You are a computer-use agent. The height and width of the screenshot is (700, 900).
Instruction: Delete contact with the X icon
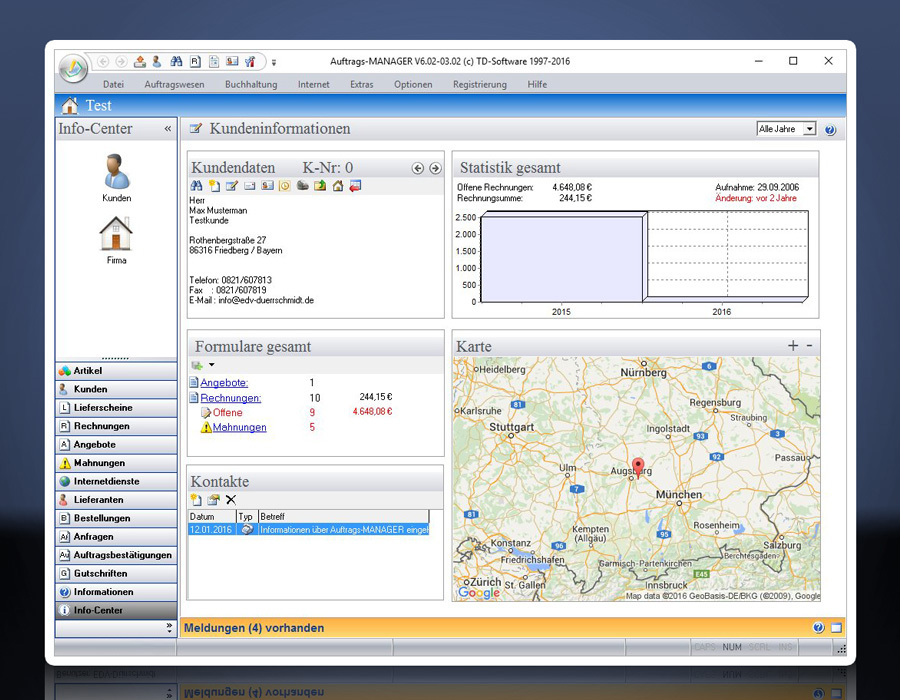pos(231,500)
